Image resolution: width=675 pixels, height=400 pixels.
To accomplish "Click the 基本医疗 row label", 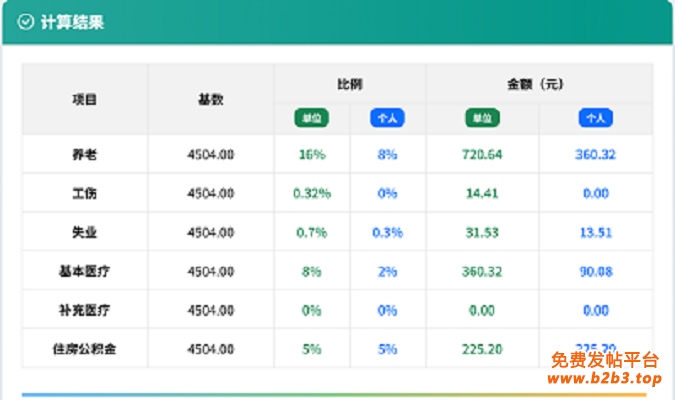I will tap(85, 271).
